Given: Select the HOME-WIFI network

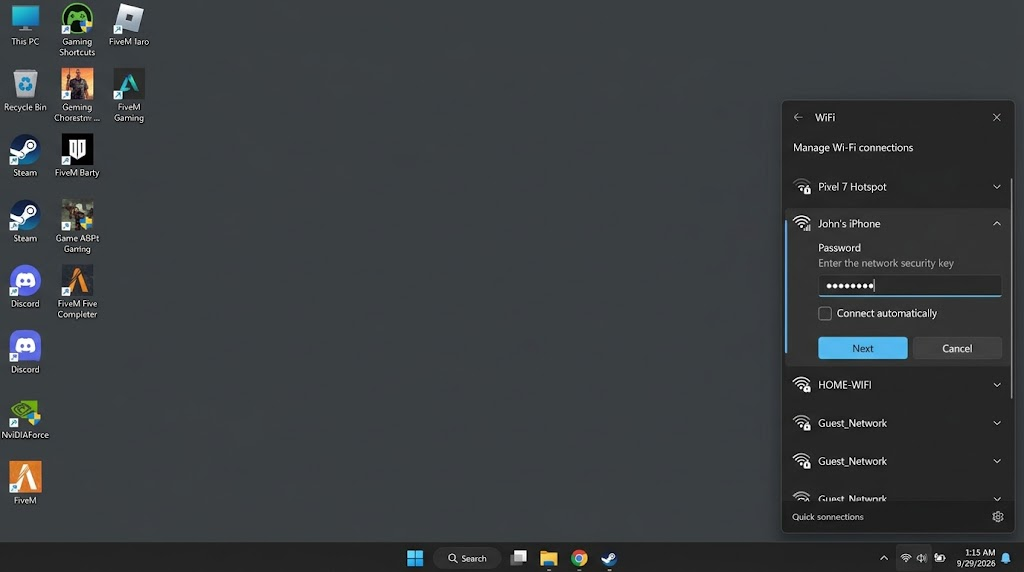Looking at the screenshot, I should click(897, 385).
